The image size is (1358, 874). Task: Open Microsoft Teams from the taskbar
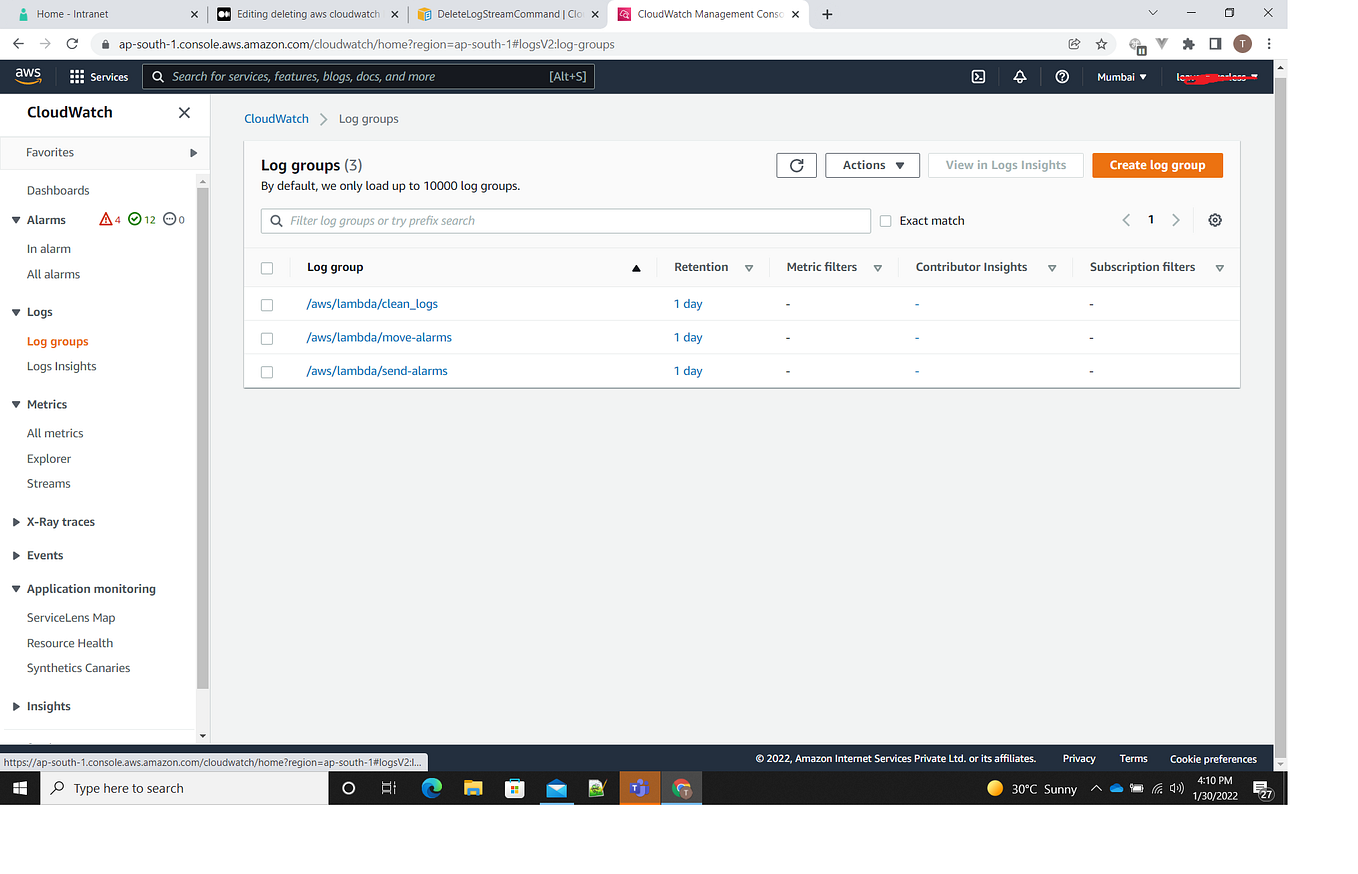coord(639,788)
